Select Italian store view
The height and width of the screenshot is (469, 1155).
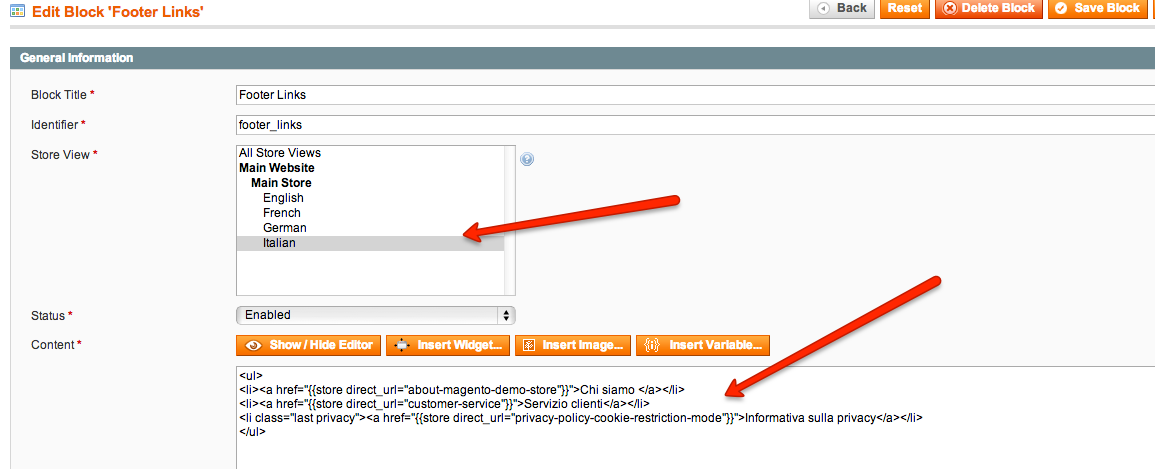pyautogui.click(x=370, y=243)
